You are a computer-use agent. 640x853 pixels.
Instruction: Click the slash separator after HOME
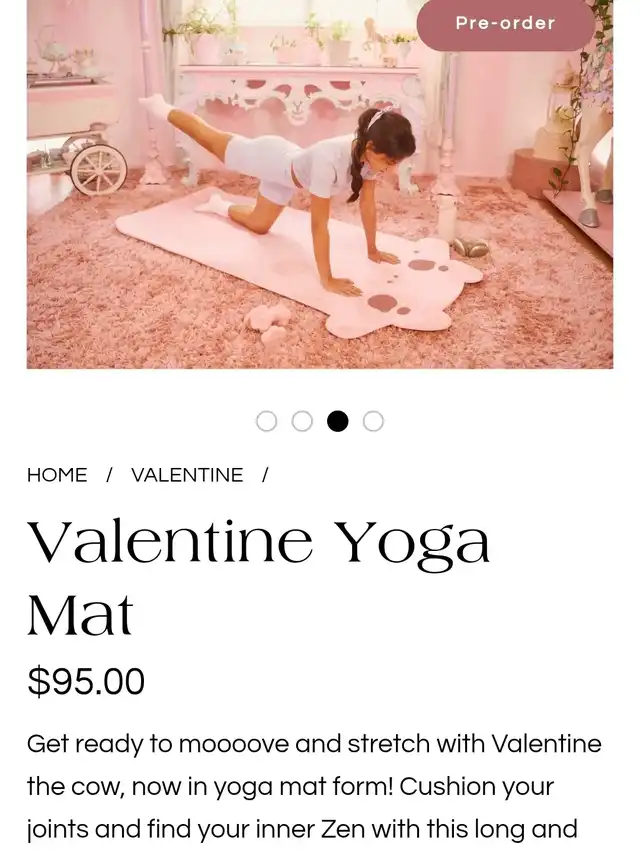[109, 475]
